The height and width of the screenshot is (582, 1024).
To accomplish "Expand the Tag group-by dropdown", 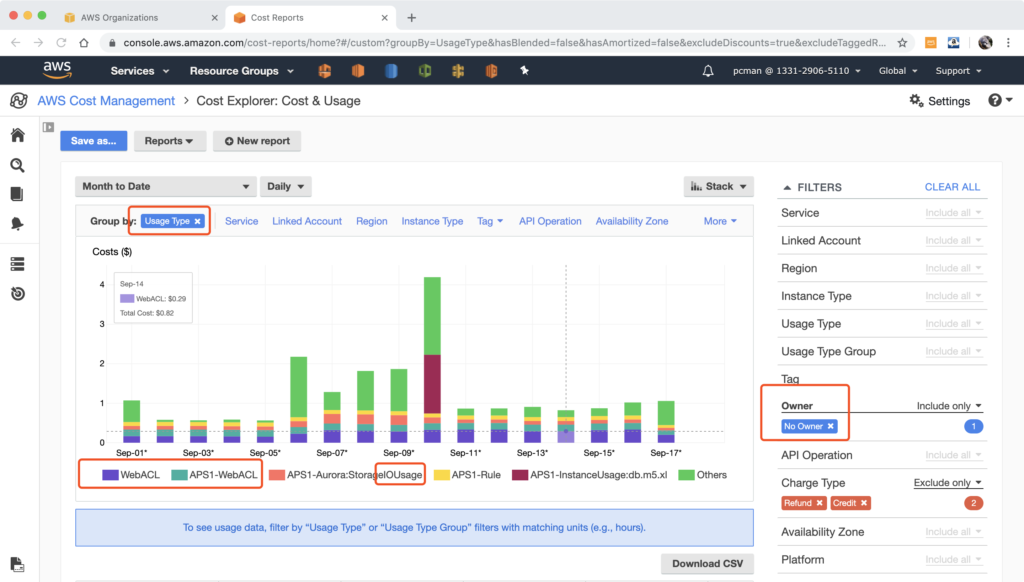I will 490,221.
